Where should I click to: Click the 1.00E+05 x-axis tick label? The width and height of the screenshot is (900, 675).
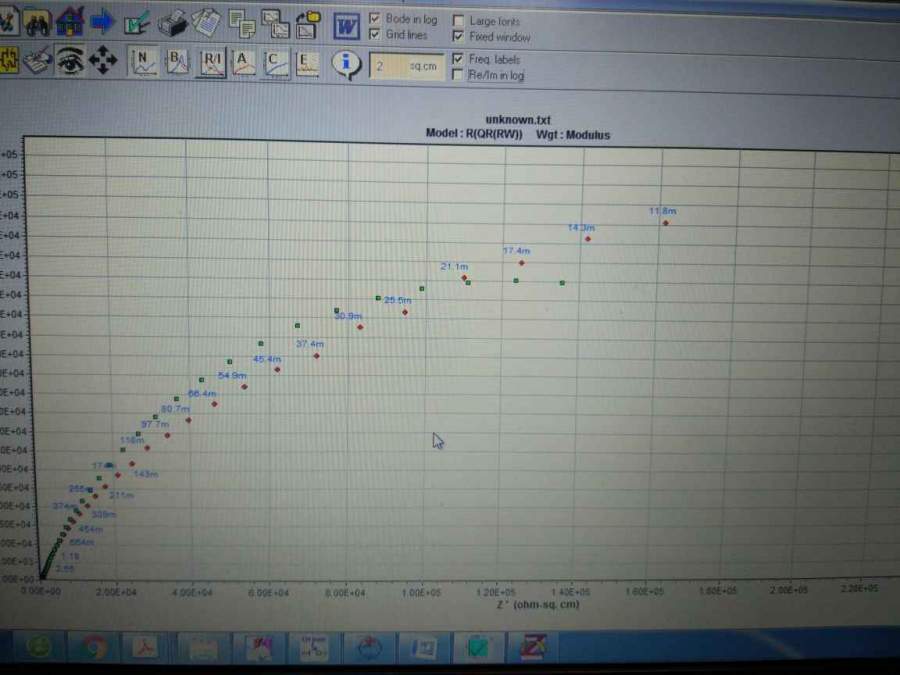tap(421, 592)
